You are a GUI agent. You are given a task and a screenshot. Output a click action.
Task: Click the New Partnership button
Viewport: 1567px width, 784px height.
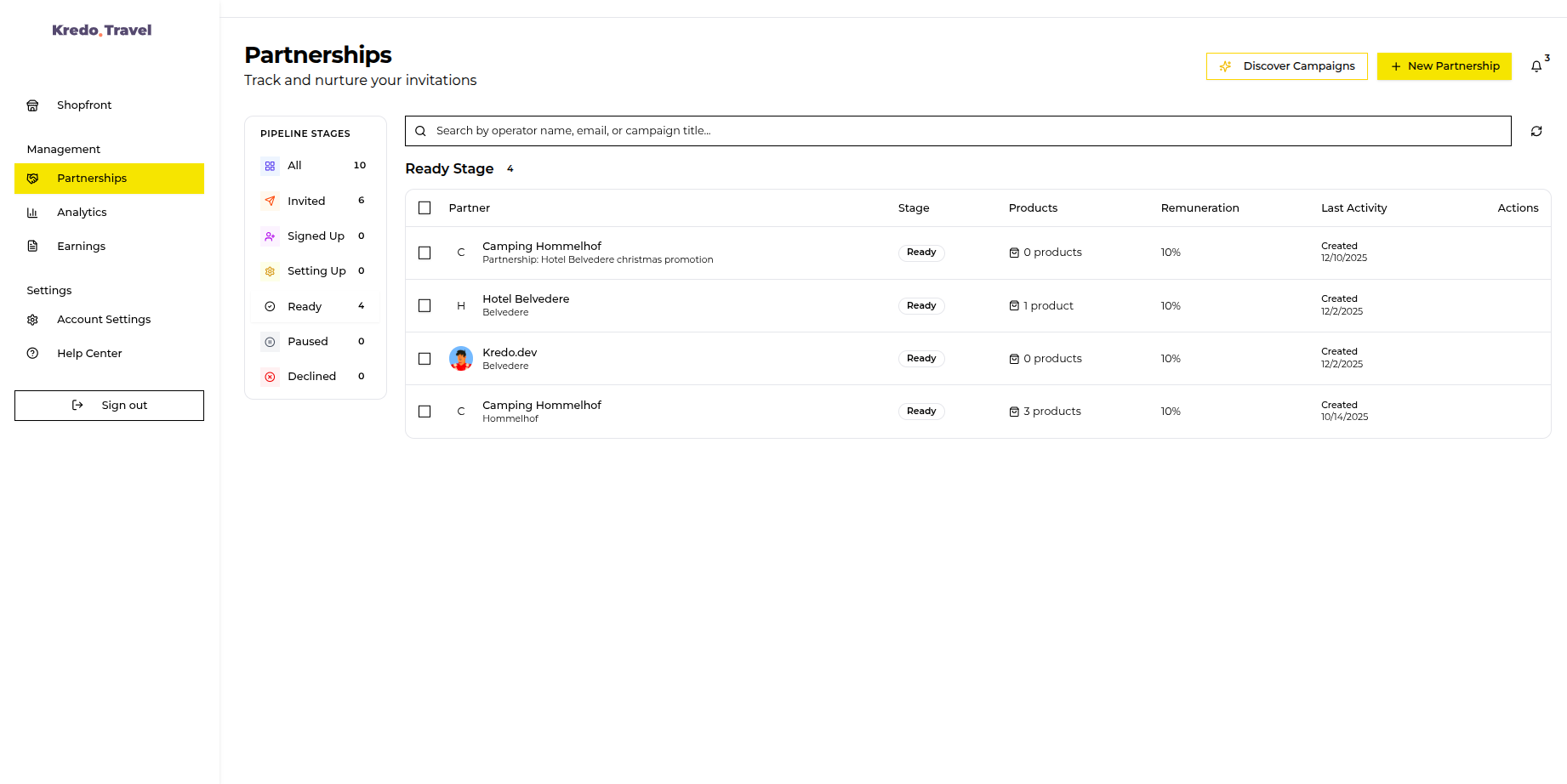[x=1444, y=65]
